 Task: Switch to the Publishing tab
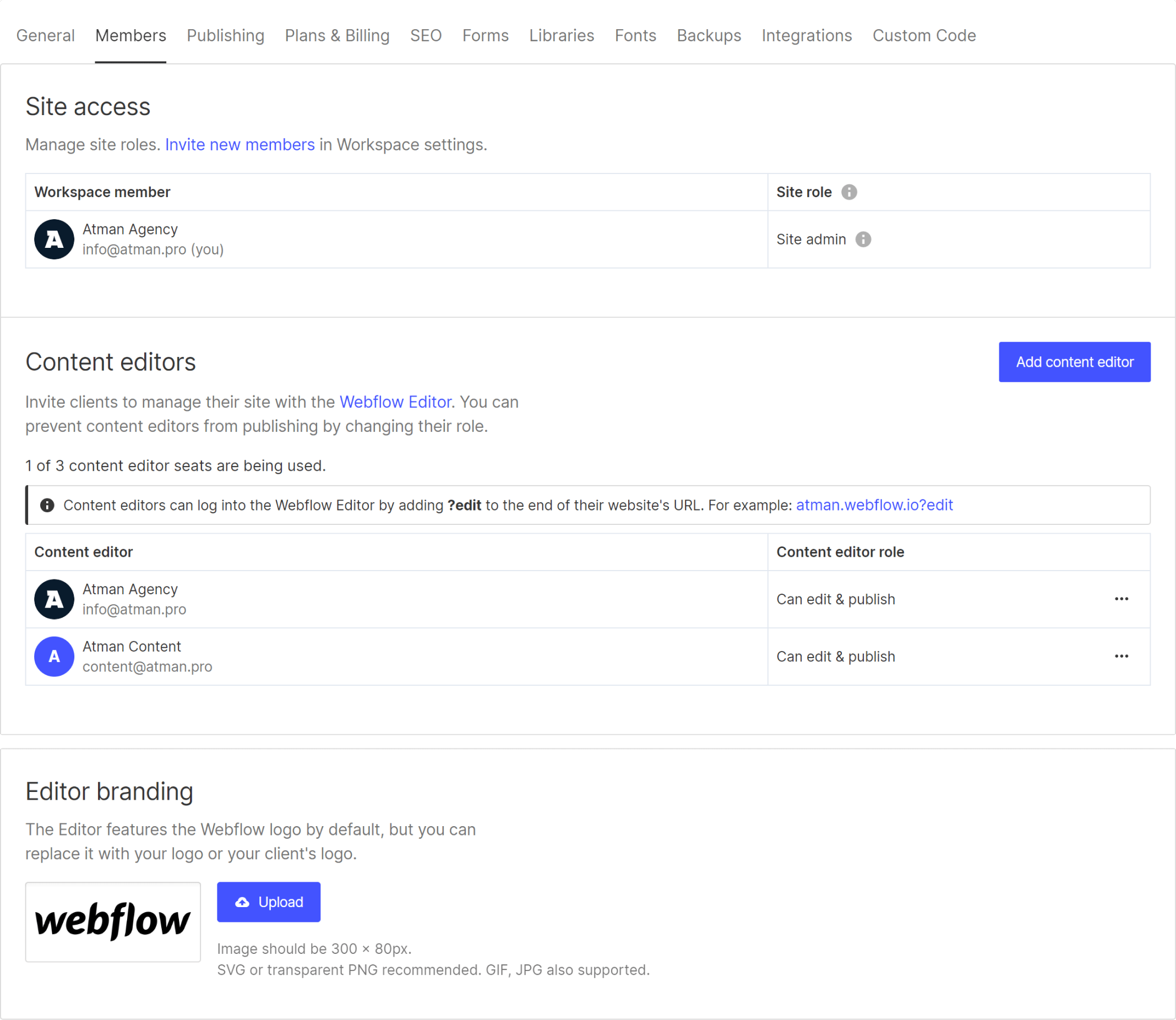click(225, 35)
